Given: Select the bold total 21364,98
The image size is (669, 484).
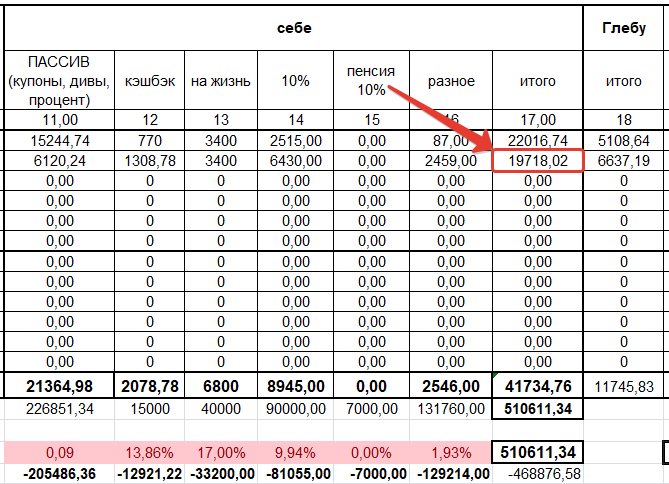Looking at the screenshot, I should click(x=59, y=386).
